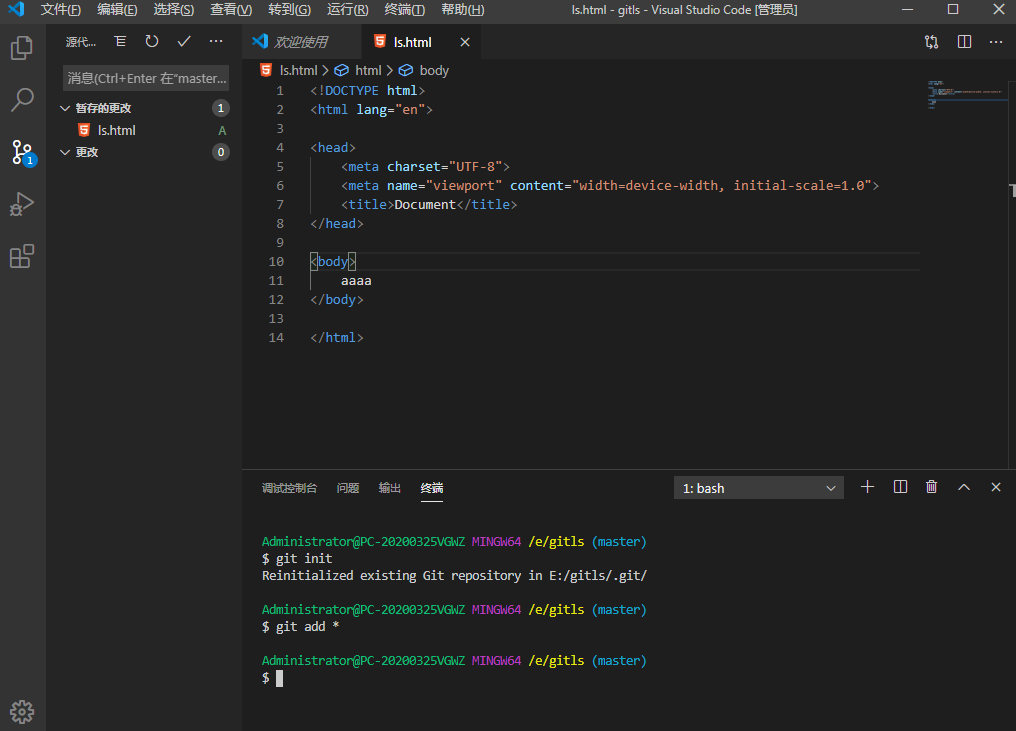This screenshot has height=731, width=1016.
Task: Open the Explorer view in activity bar
Action: 22,48
